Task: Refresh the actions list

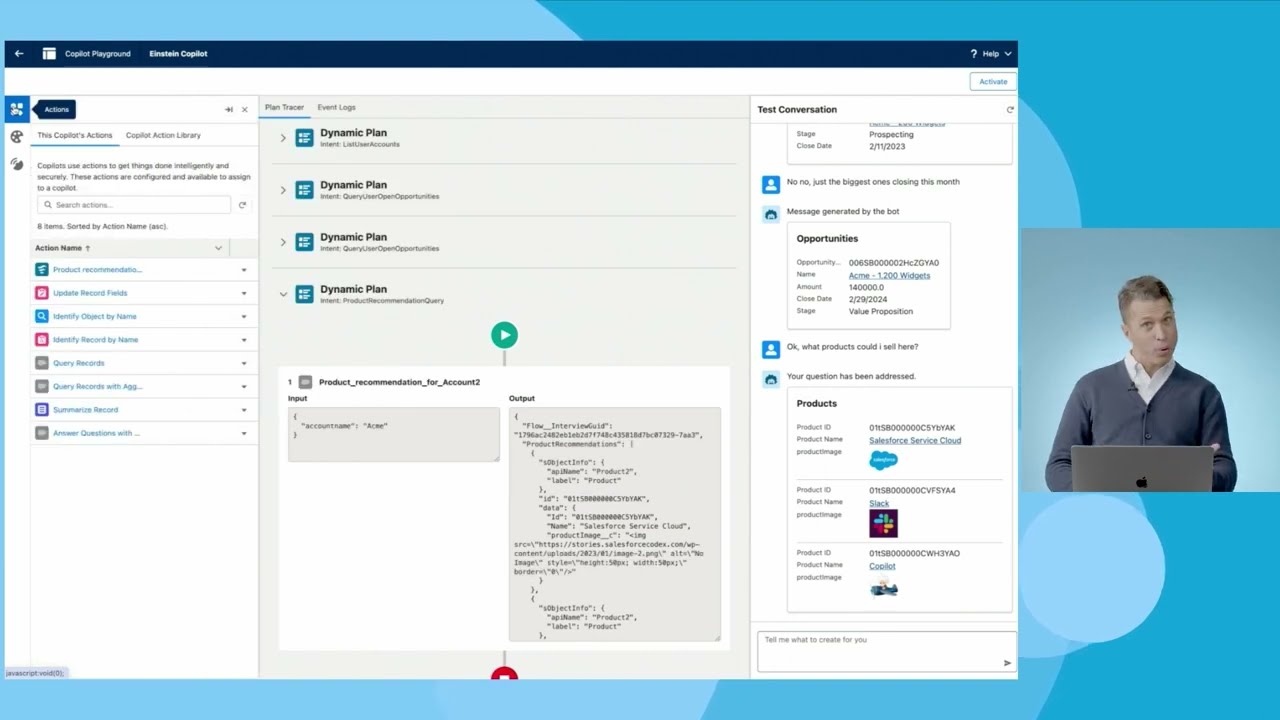Action: 242,205
